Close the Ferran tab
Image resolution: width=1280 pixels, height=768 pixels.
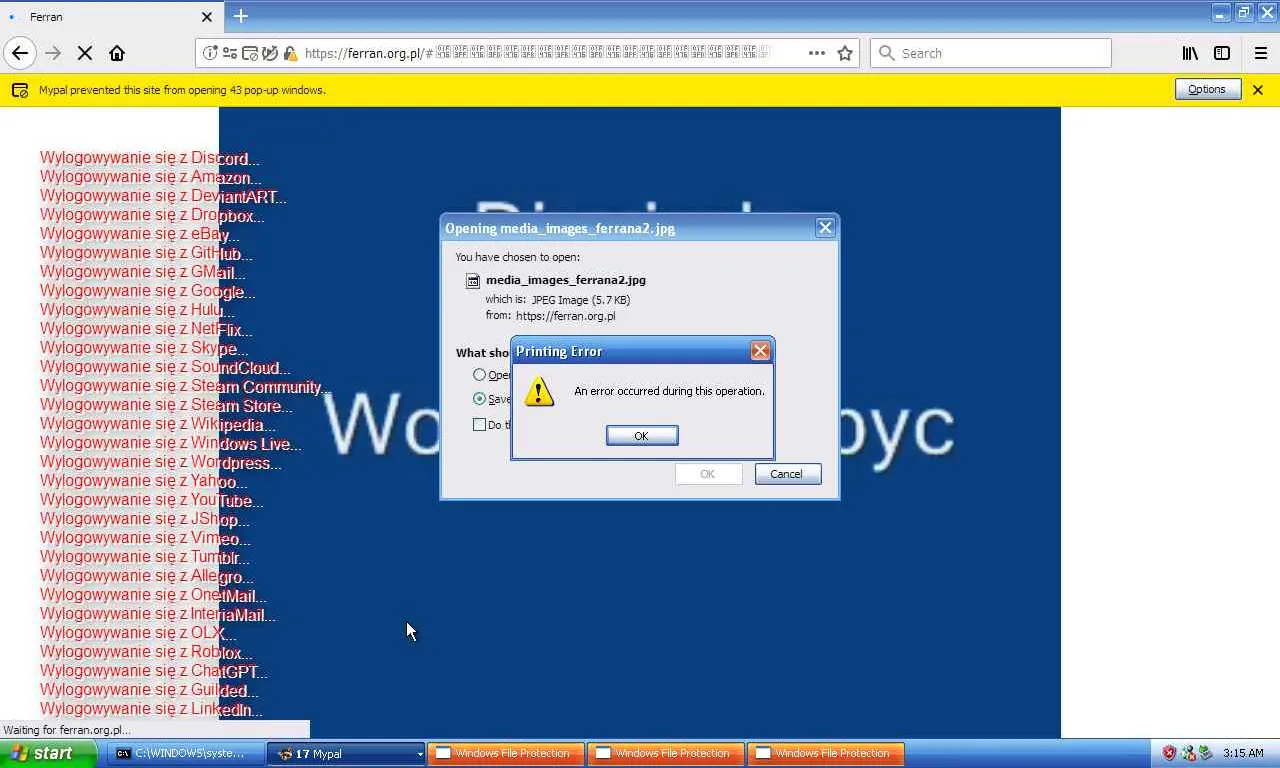tap(207, 17)
